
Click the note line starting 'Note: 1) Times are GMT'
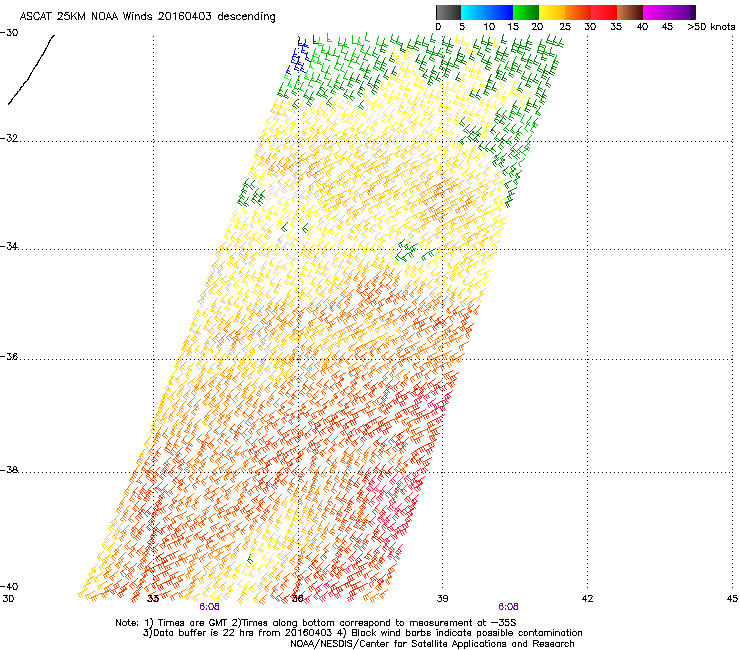click(x=316, y=623)
